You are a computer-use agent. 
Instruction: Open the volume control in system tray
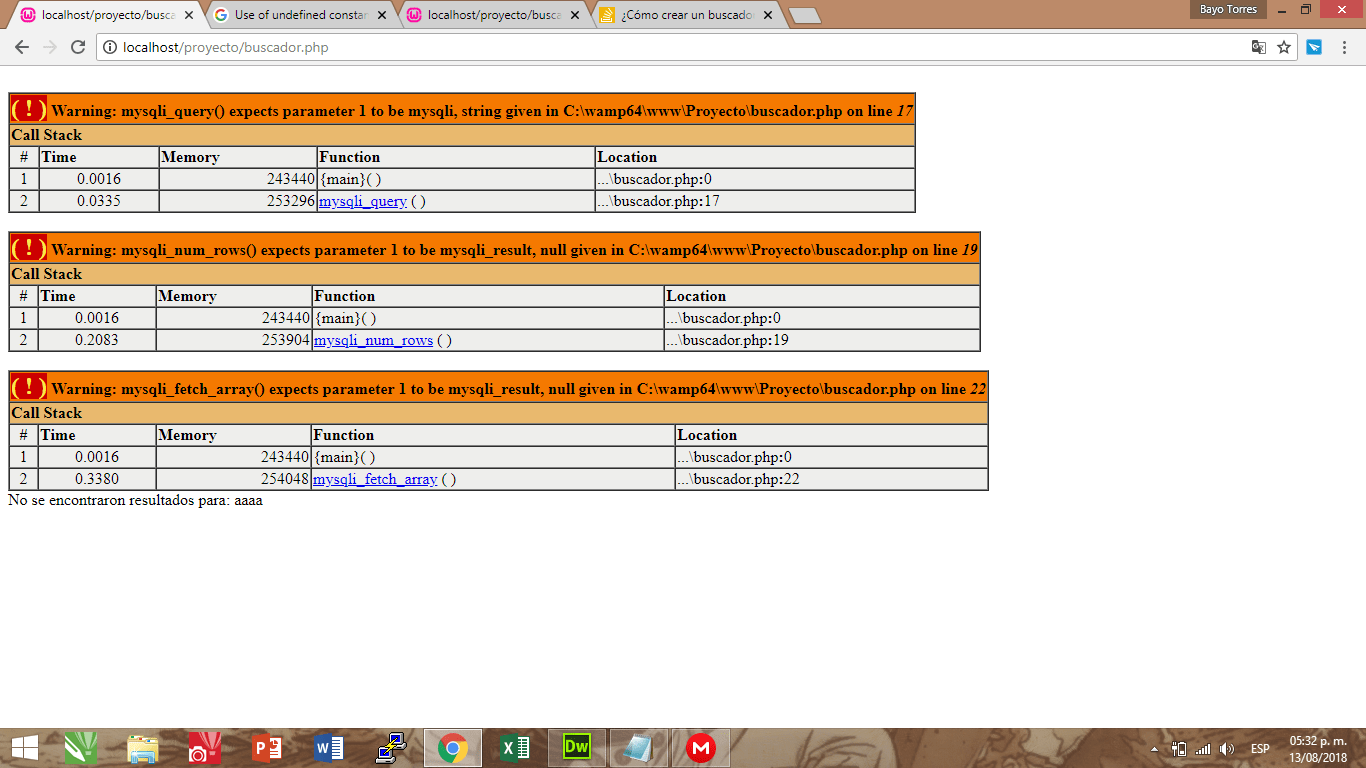pos(1227,749)
